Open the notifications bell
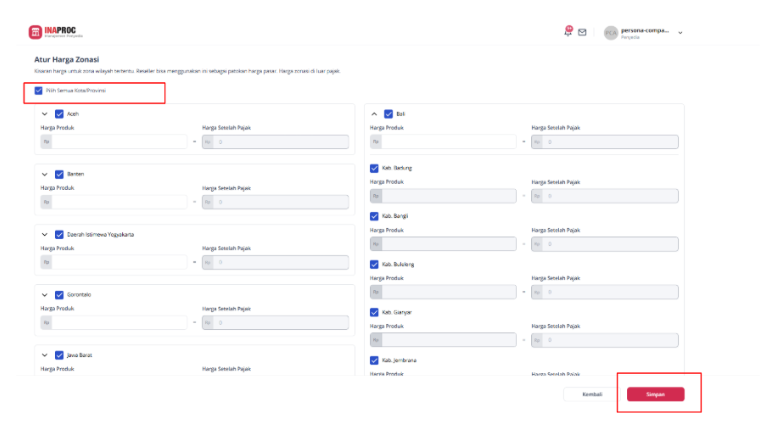The width and height of the screenshot is (773, 433). point(568,32)
